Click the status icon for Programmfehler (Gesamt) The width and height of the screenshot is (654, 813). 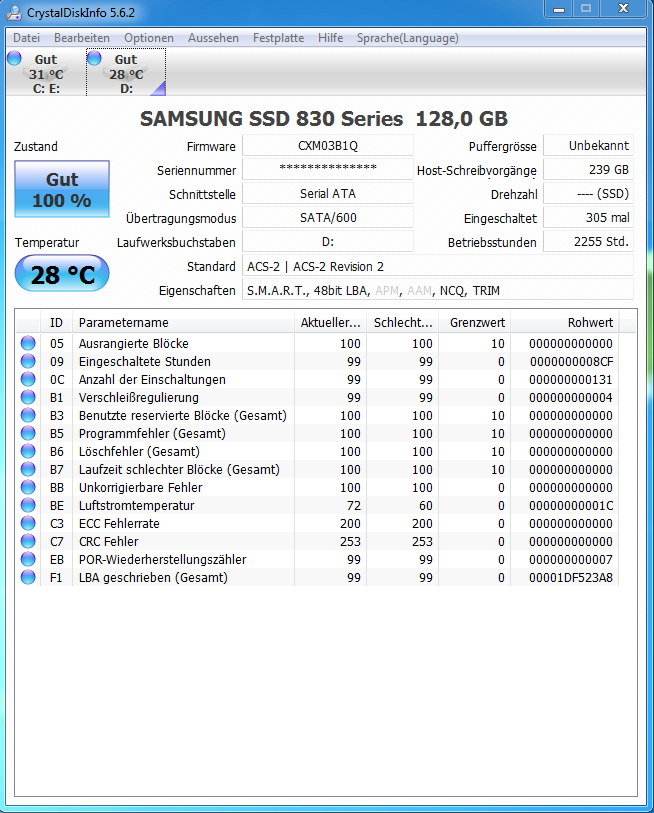pos(28,433)
